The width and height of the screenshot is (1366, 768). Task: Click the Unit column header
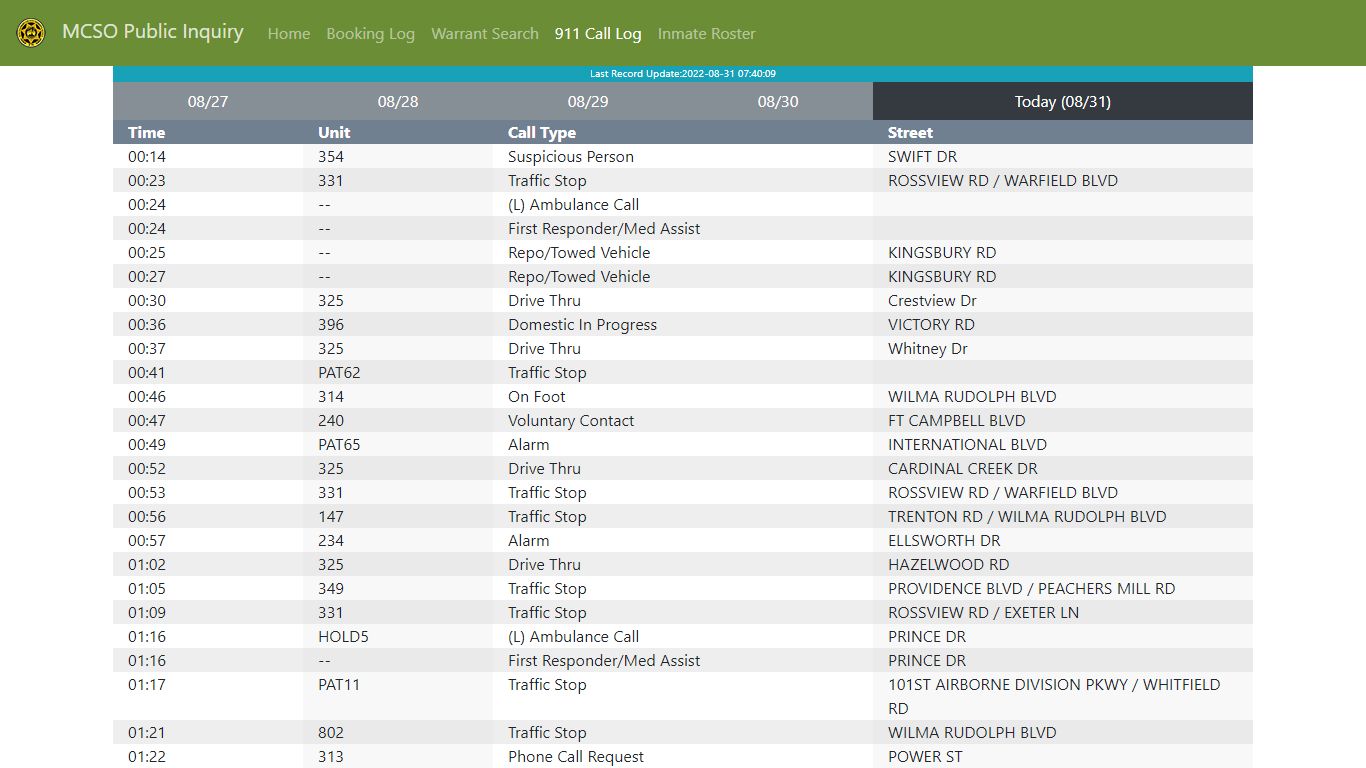pyautogui.click(x=398, y=132)
